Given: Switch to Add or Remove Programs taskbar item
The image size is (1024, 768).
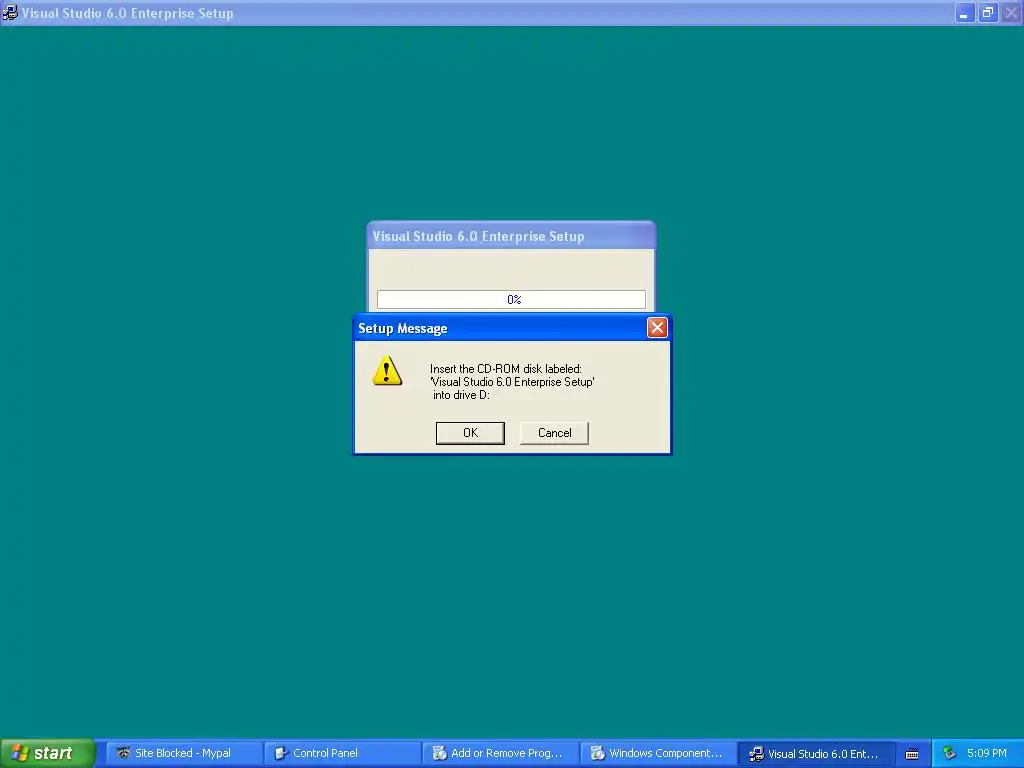Looking at the screenshot, I should [500, 753].
